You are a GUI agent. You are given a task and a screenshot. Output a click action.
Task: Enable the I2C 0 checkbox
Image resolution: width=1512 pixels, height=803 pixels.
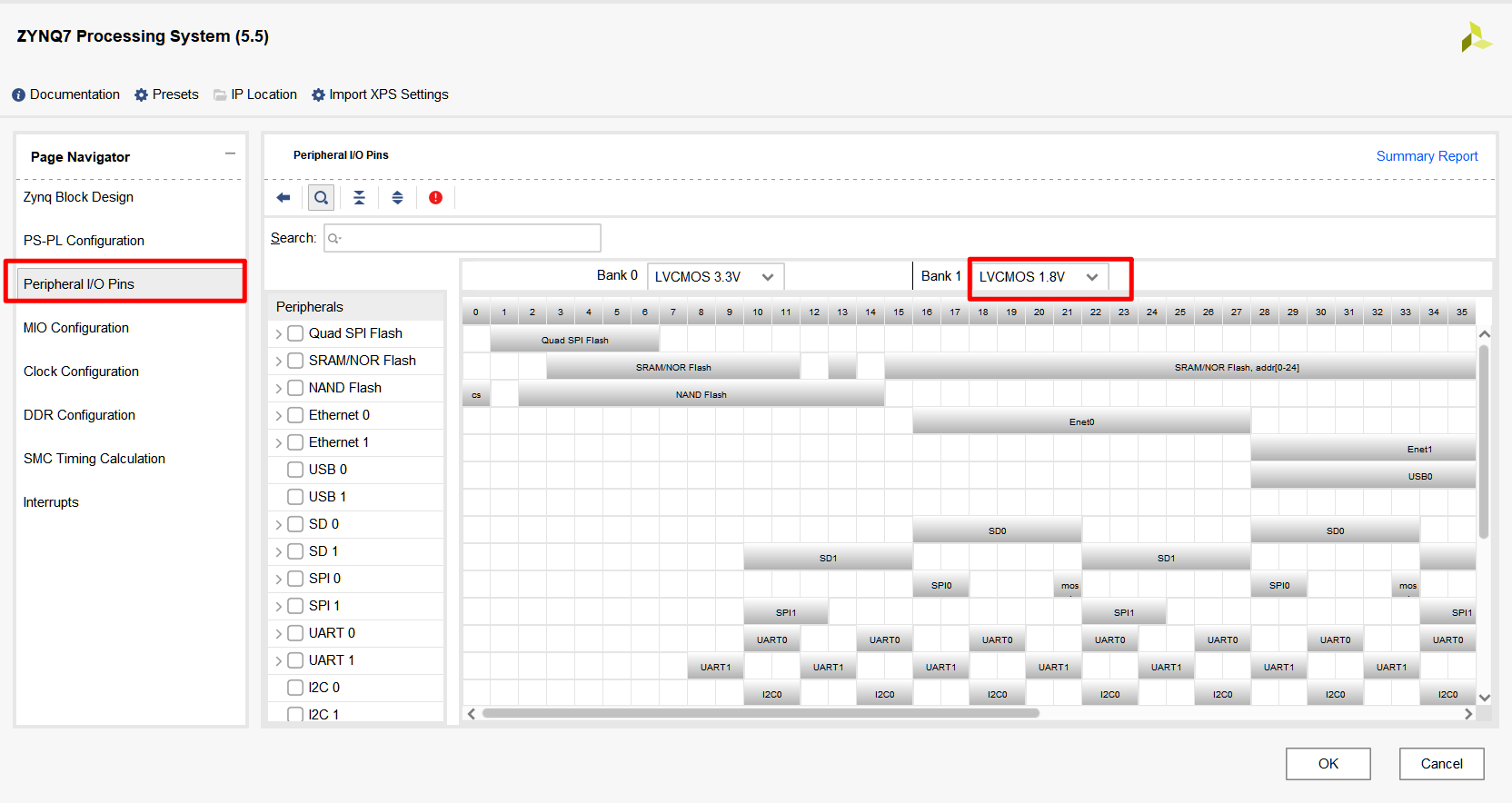(295, 688)
